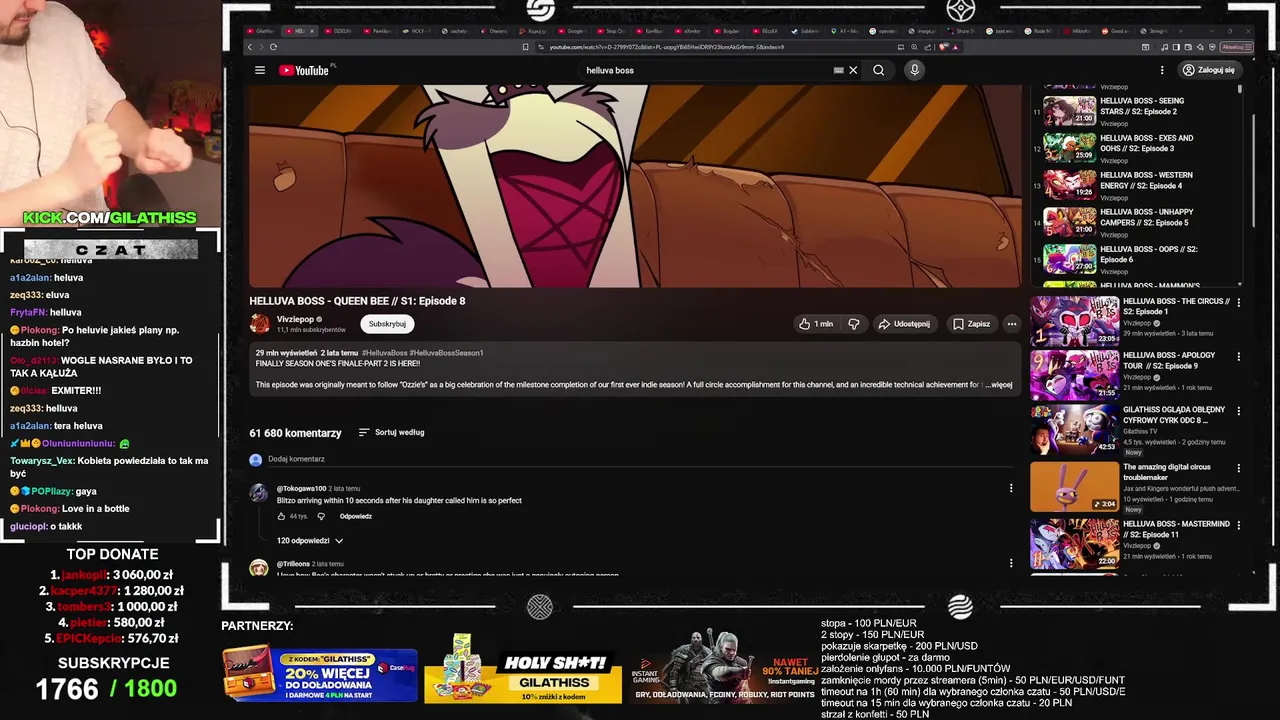Open more actions ellipsis next to Zapisz

tap(1012, 324)
